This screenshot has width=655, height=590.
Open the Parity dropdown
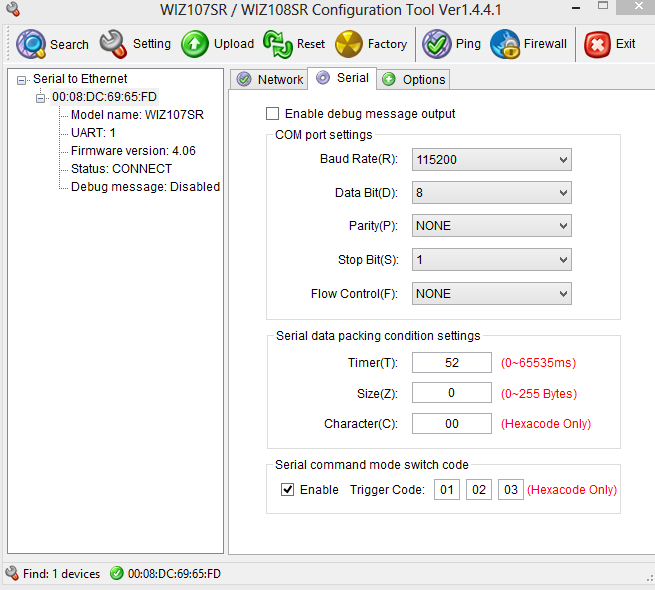point(492,226)
